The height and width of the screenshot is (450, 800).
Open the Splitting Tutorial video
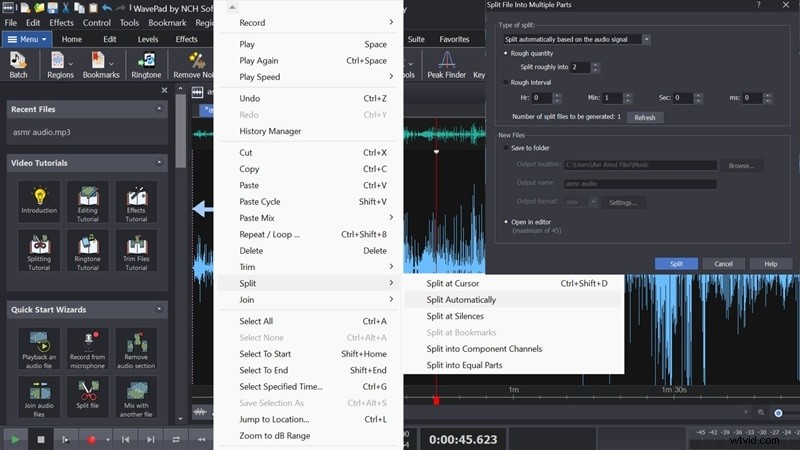click(x=39, y=250)
